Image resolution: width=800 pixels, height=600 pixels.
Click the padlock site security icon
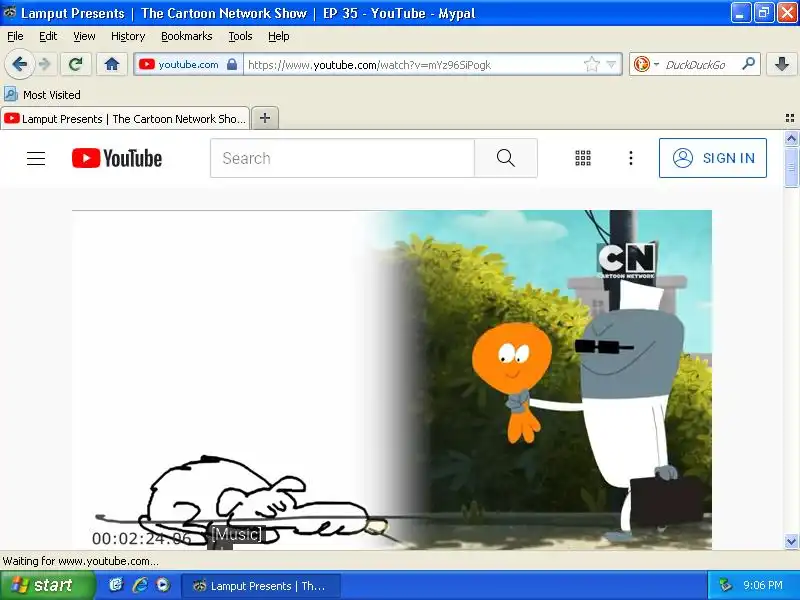point(232,64)
